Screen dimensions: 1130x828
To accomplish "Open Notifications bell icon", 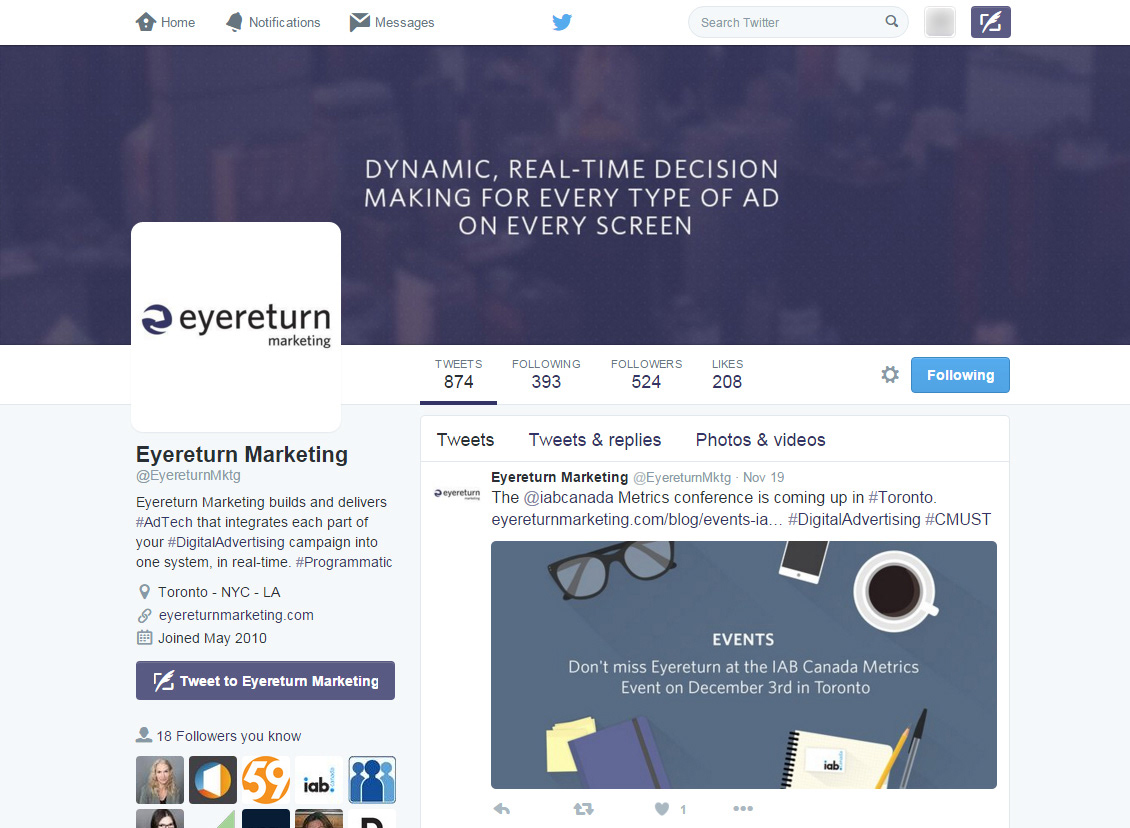I will [x=234, y=22].
